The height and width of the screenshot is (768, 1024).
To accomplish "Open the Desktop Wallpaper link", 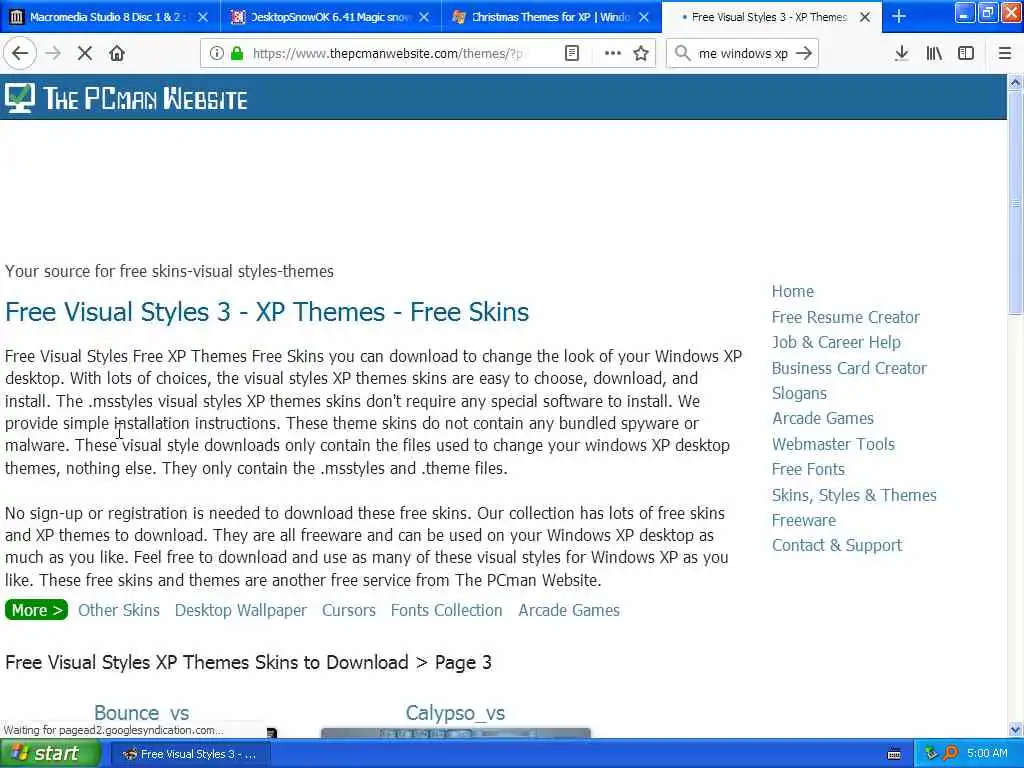I will point(240,610).
